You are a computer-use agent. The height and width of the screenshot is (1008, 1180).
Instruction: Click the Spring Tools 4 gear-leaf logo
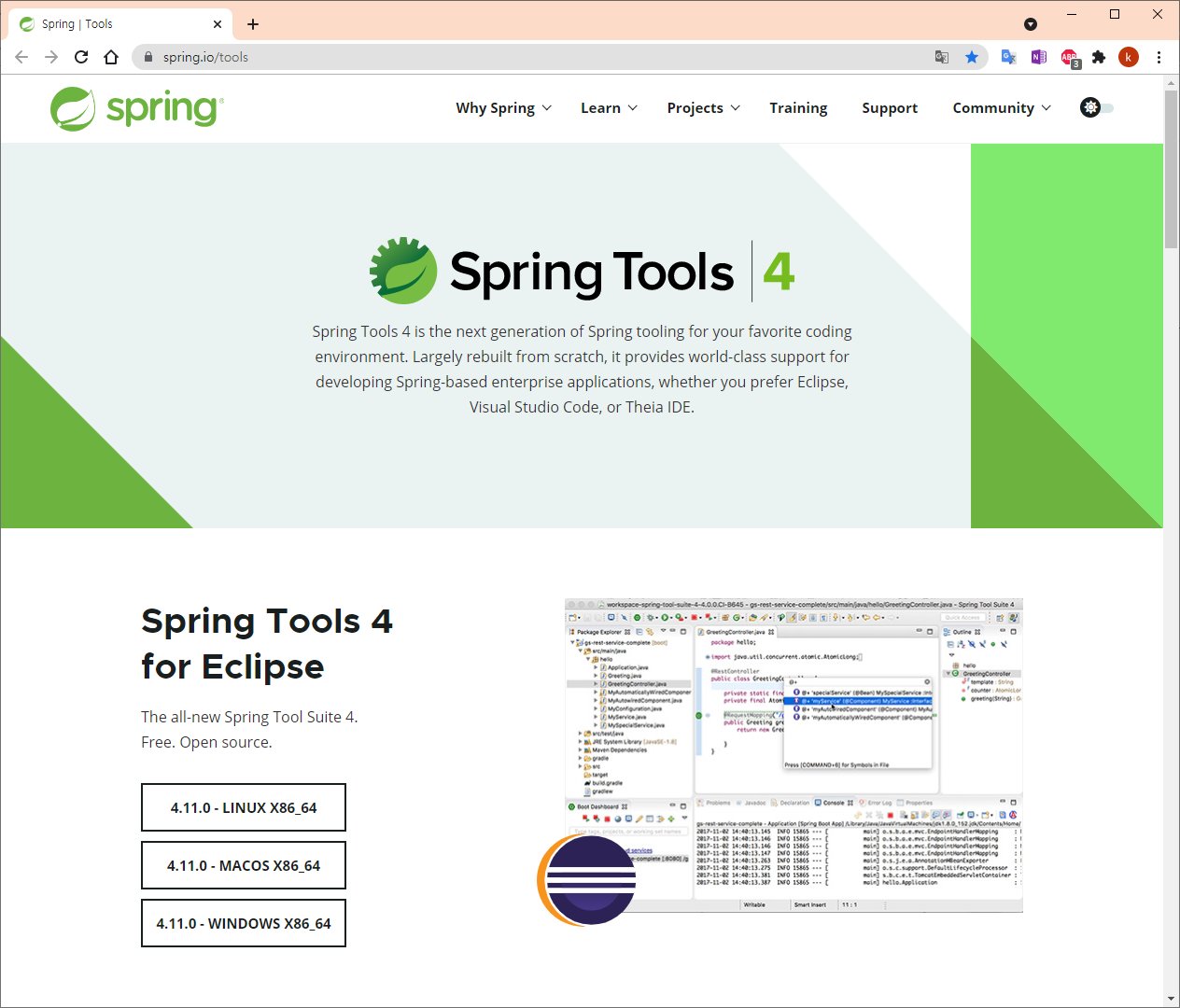click(403, 271)
